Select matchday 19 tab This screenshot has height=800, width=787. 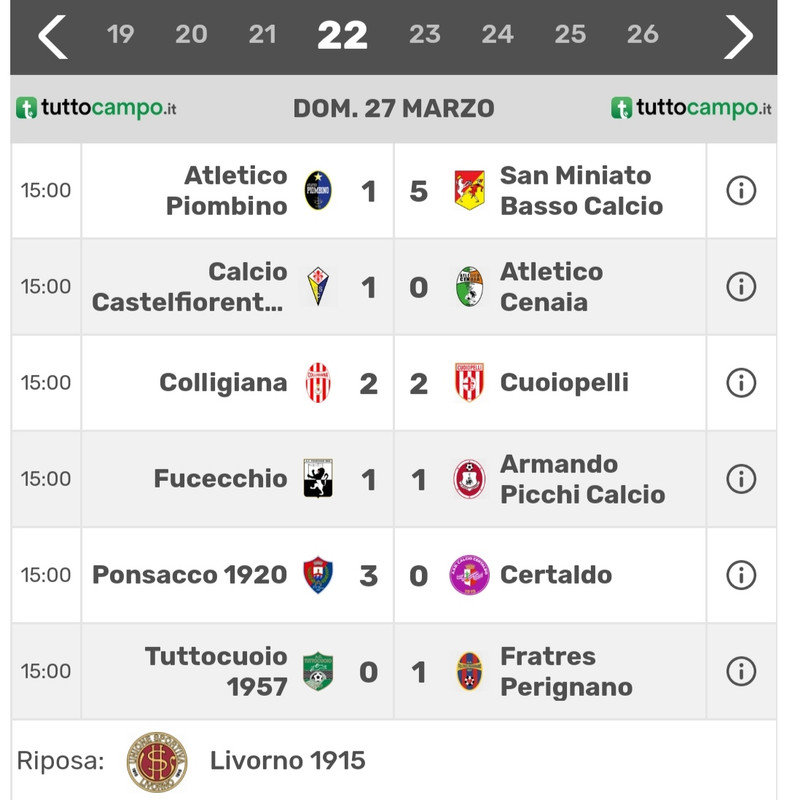tap(120, 35)
